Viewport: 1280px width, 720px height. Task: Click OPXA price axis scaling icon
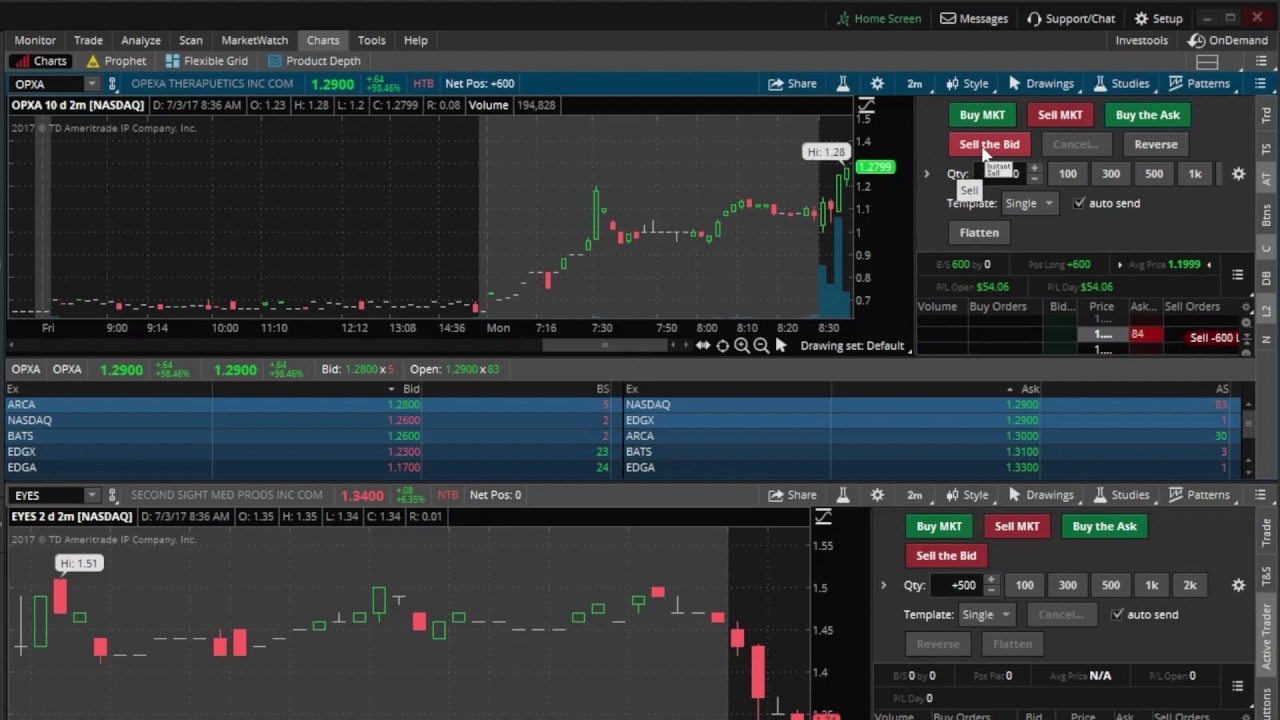click(x=866, y=106)
